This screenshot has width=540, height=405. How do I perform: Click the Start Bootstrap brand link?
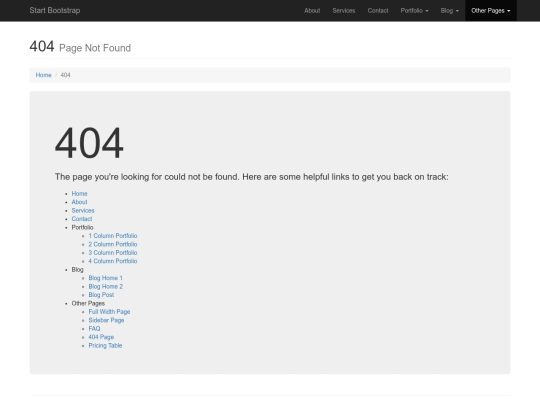pos(55,10)
